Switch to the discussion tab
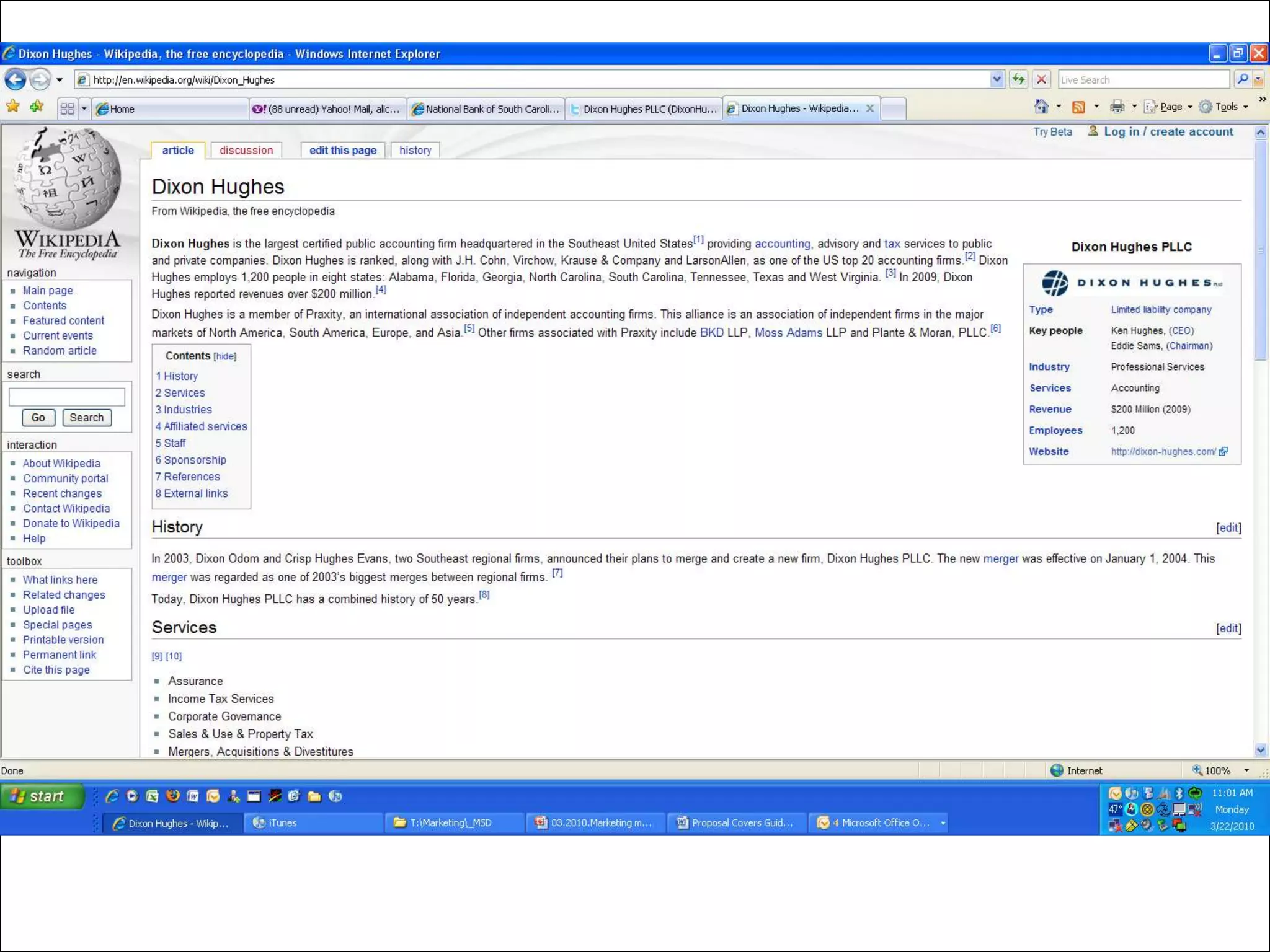The width and height of the screenshot is (1270, 952). (x=246, y=151)
